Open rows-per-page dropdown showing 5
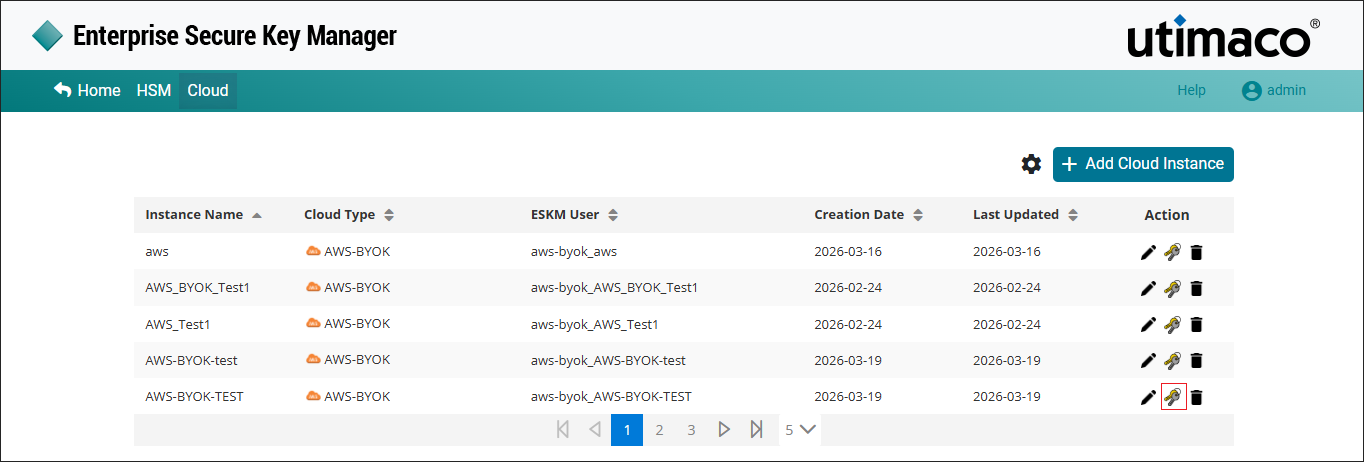Screen dimensions: 1364x462 (801, 430)
